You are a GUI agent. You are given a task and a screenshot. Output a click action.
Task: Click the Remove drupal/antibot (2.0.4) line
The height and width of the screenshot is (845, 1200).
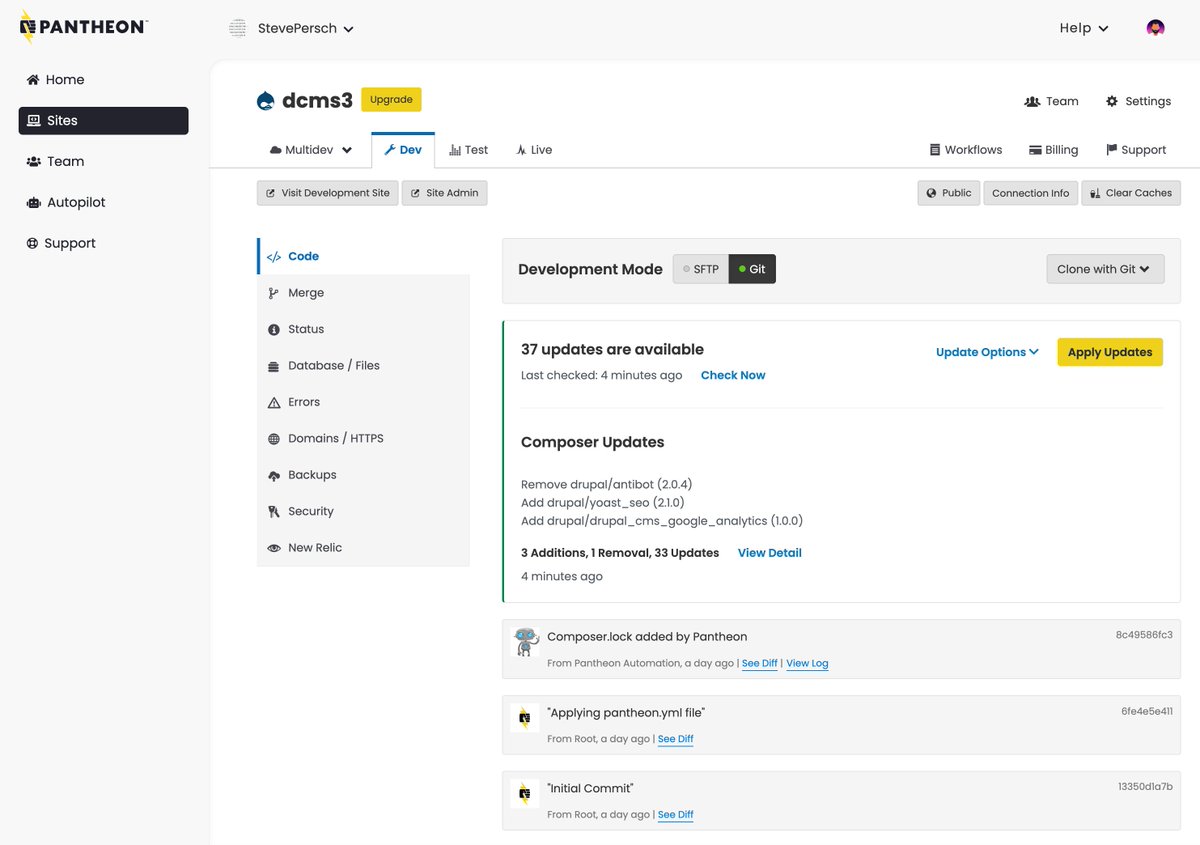(x=607, y=485)
